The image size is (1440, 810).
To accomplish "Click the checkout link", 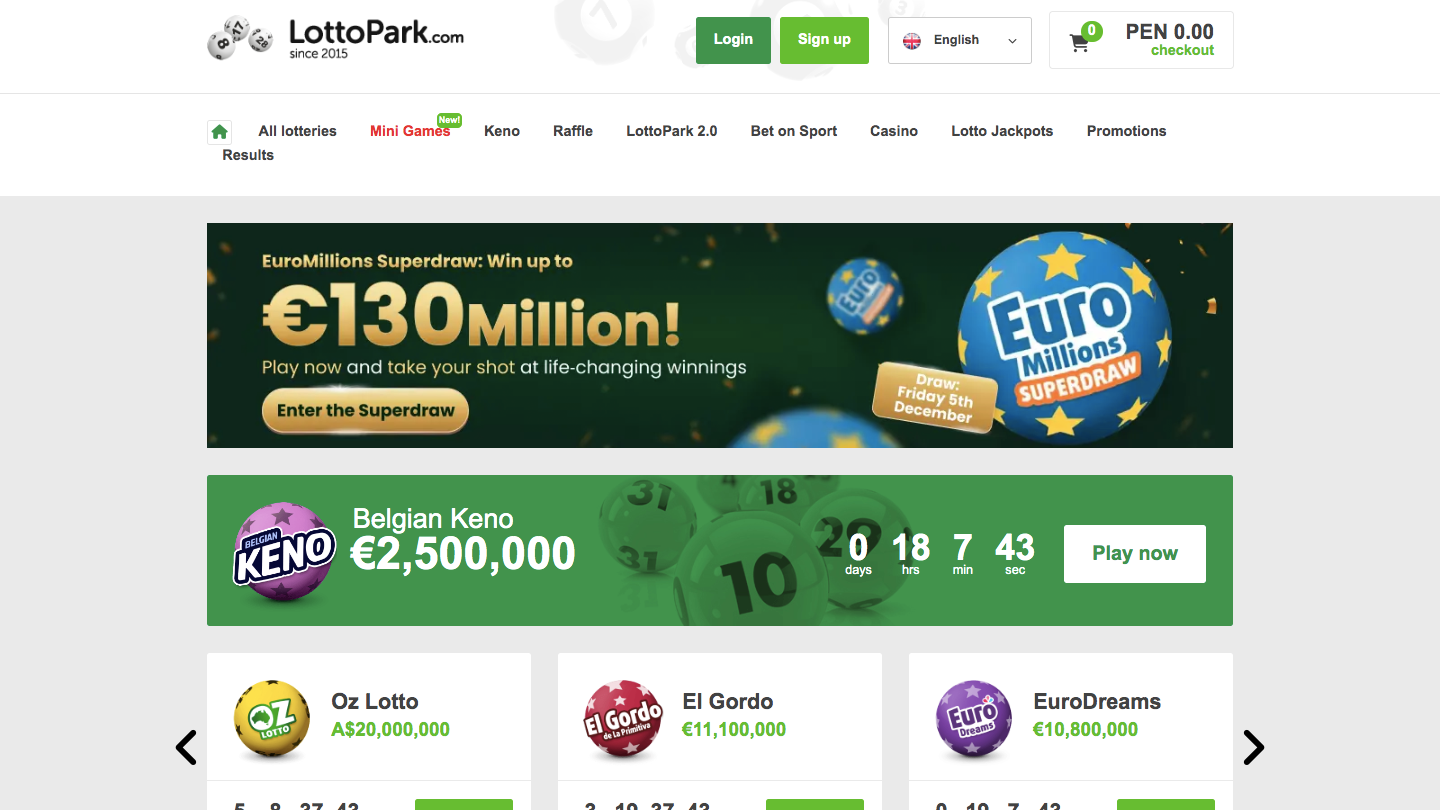I will pyautogui.click(x=1182, y=51).
